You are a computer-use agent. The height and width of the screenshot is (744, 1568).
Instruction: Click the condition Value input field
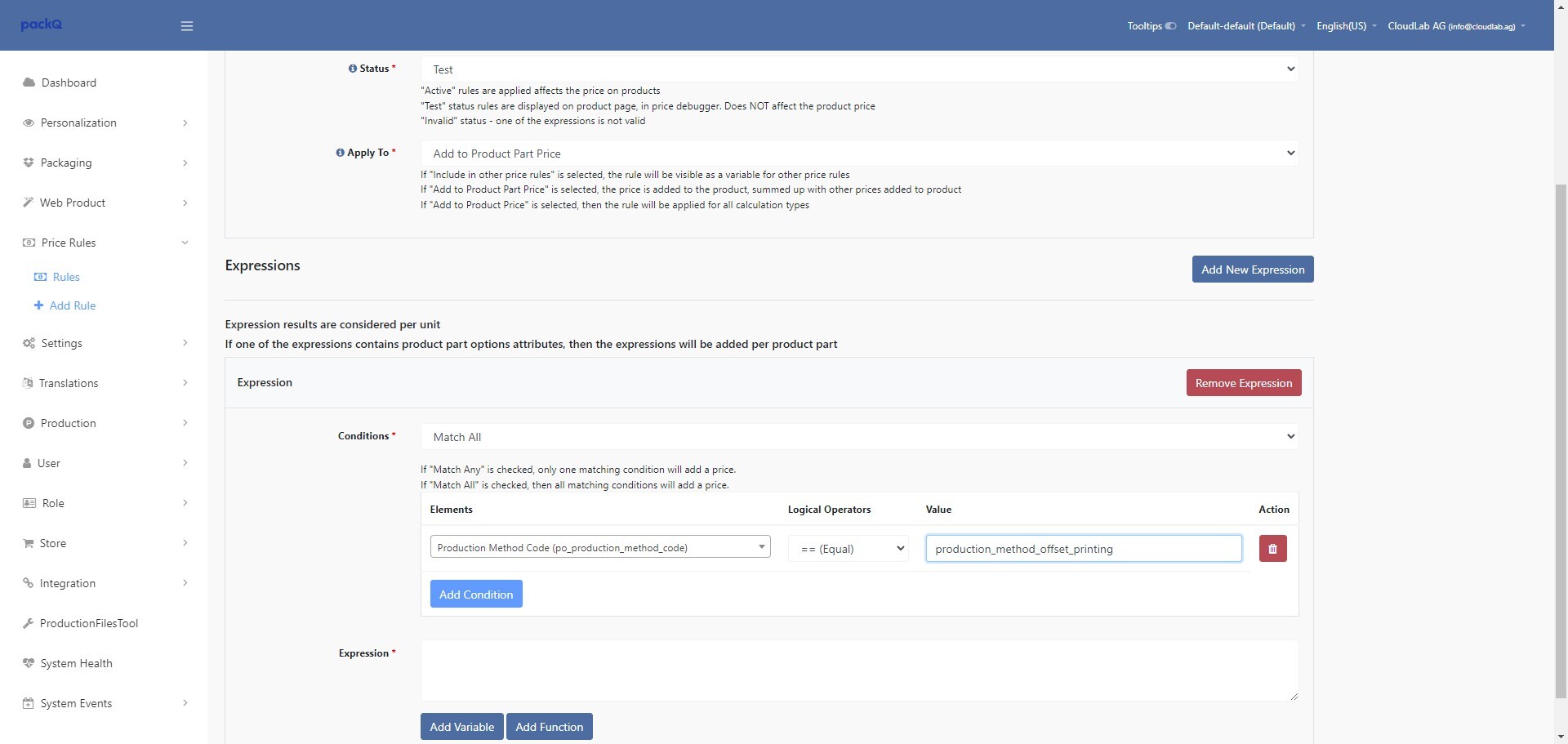(x=1084, y=549)
